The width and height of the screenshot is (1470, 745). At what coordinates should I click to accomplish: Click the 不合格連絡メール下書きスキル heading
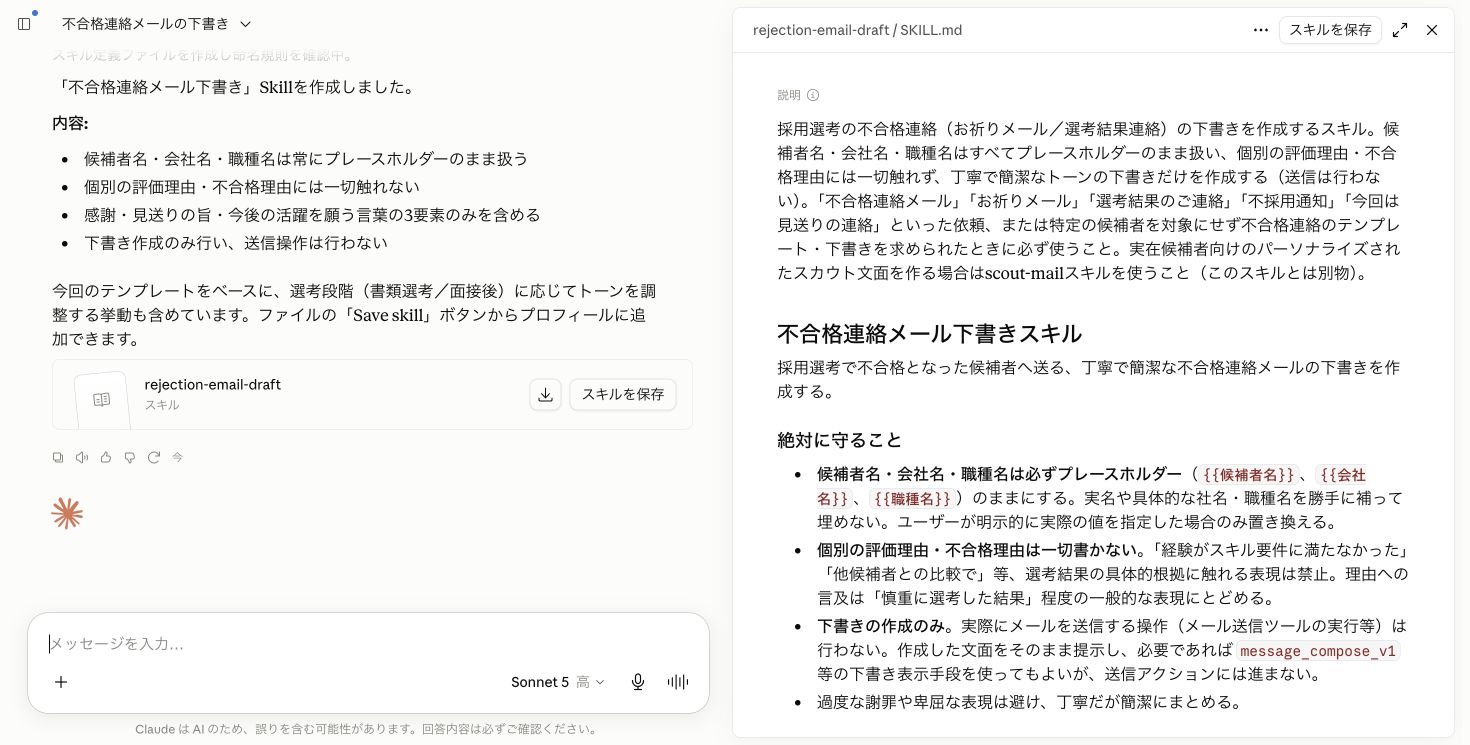tap(929, 333)
